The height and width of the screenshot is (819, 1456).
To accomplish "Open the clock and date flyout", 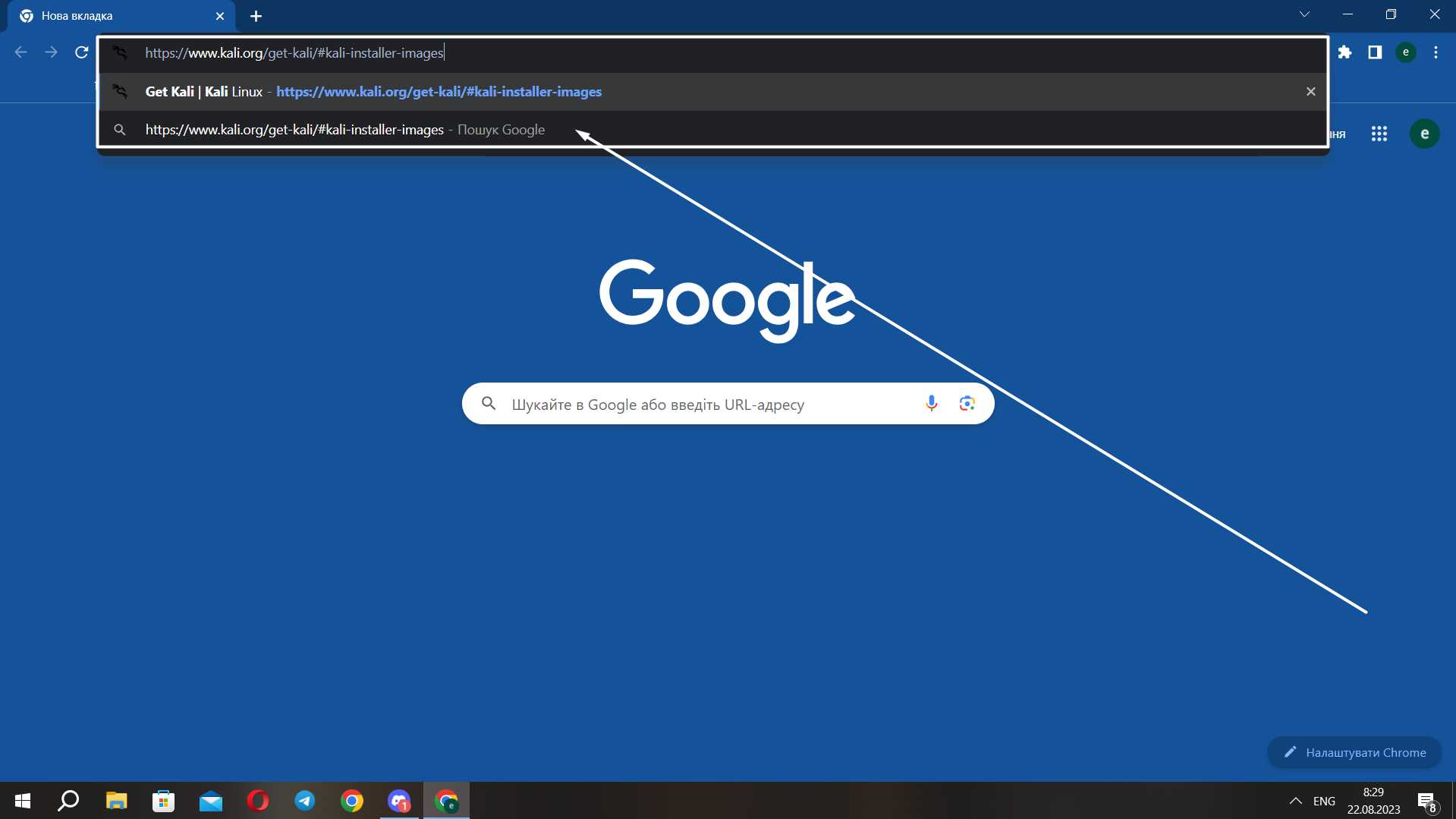I will [1373, 801].
